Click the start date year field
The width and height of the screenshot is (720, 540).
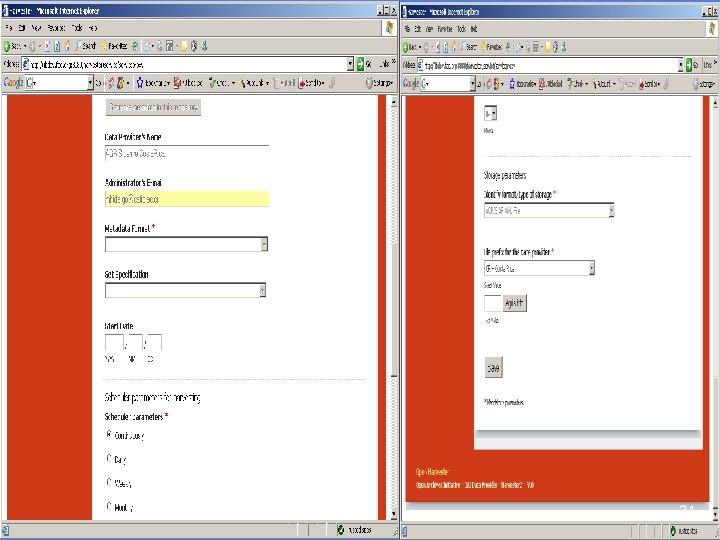click(x=114, y=343)
